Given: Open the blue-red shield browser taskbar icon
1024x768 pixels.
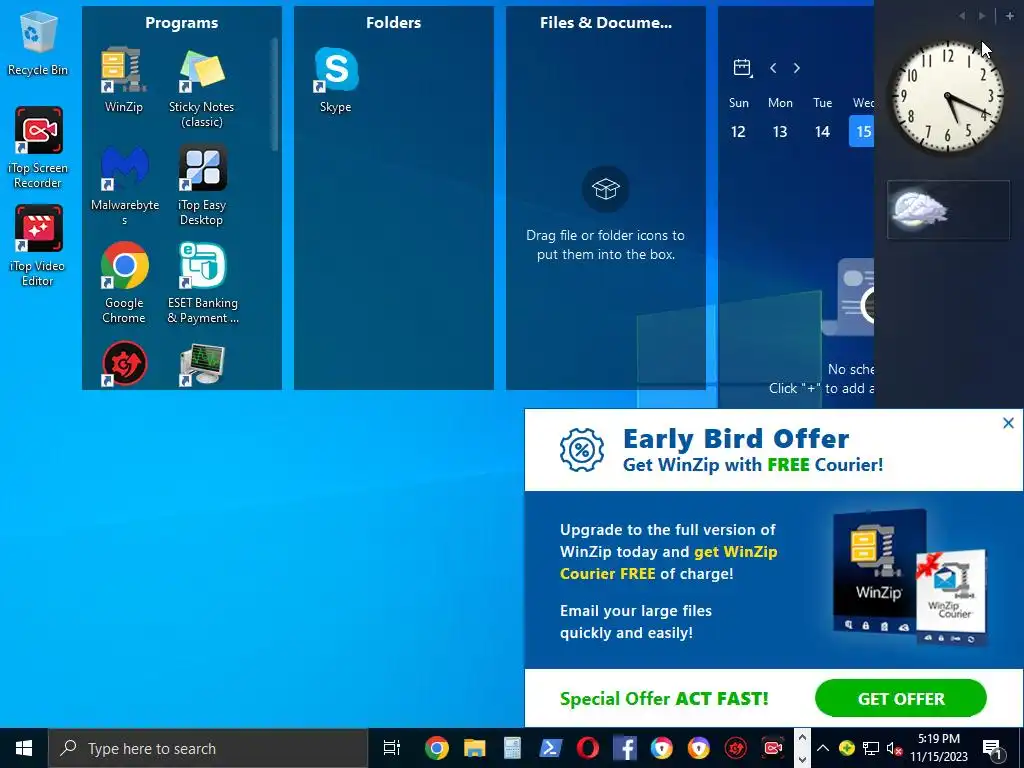Looking at the screenshot, I should (x=662, y=748).
